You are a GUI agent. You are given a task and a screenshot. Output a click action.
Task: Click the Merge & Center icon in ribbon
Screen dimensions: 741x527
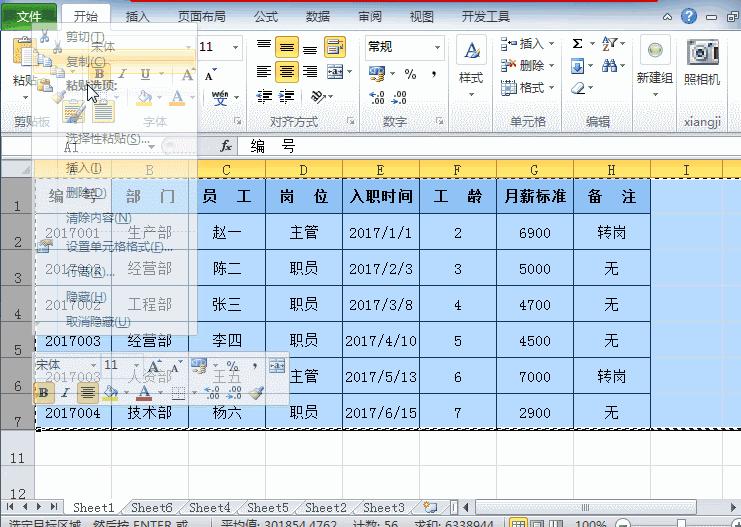335,71
